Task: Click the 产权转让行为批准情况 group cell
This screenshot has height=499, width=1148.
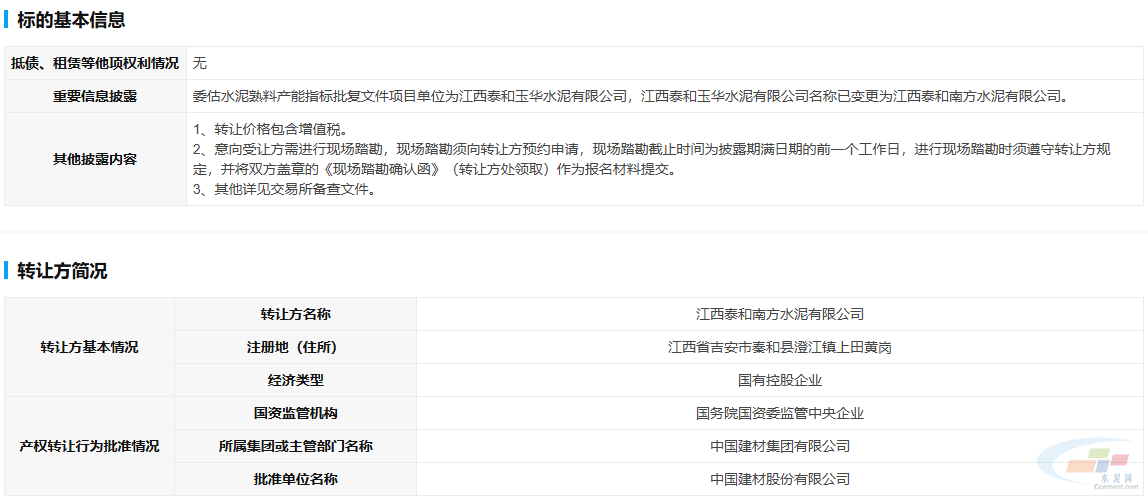Action: 90,446
